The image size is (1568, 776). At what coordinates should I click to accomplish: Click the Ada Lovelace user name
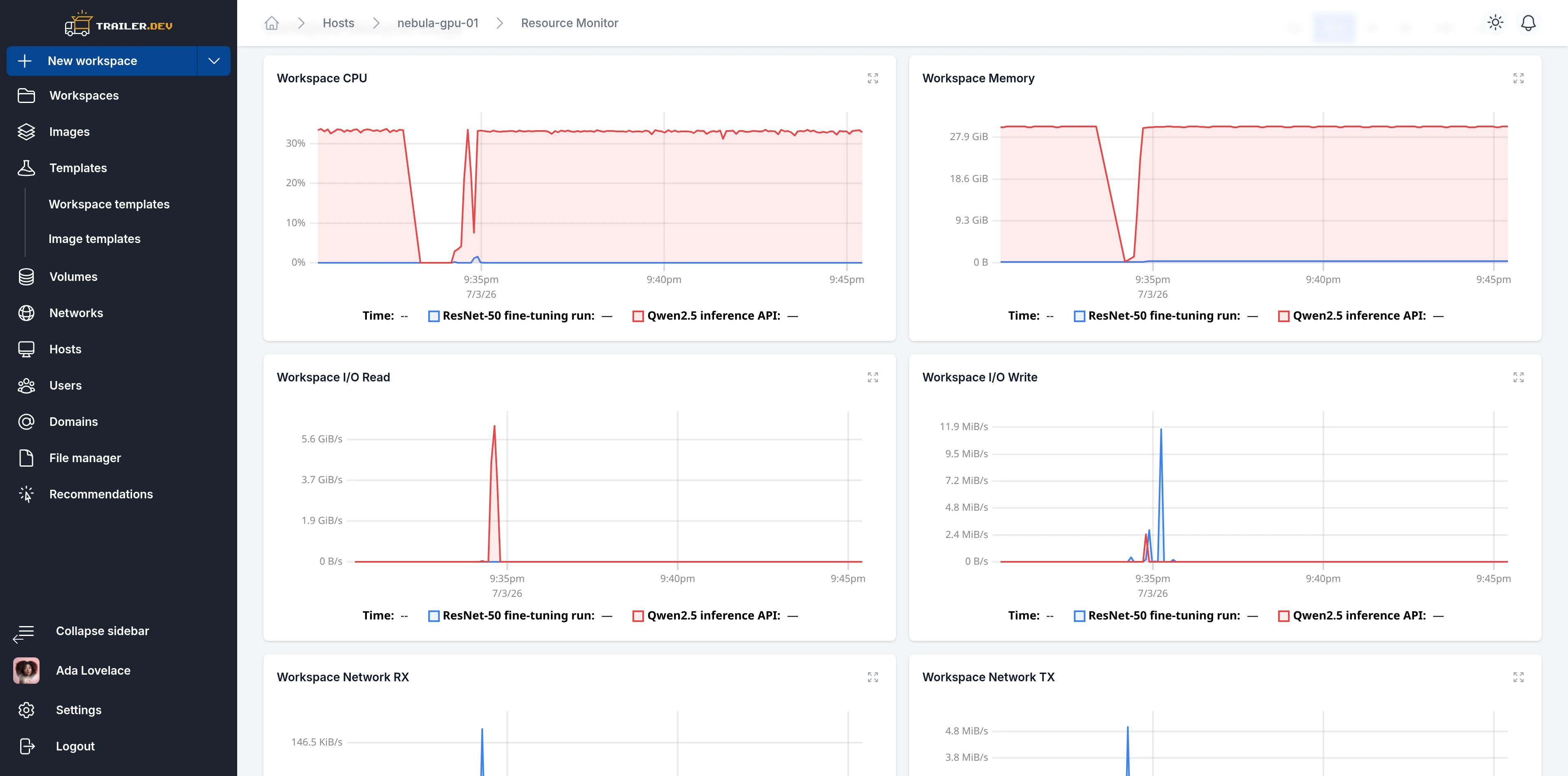pos(93,671)
